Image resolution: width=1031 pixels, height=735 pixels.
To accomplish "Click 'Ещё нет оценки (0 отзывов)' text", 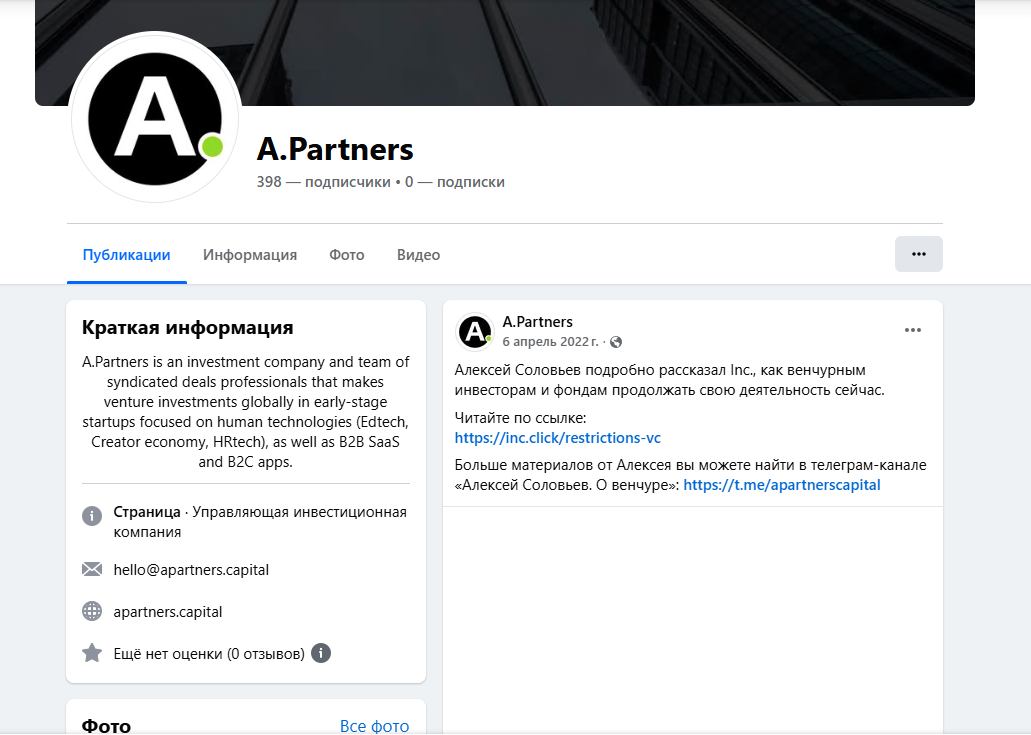I will click(209, 654).
